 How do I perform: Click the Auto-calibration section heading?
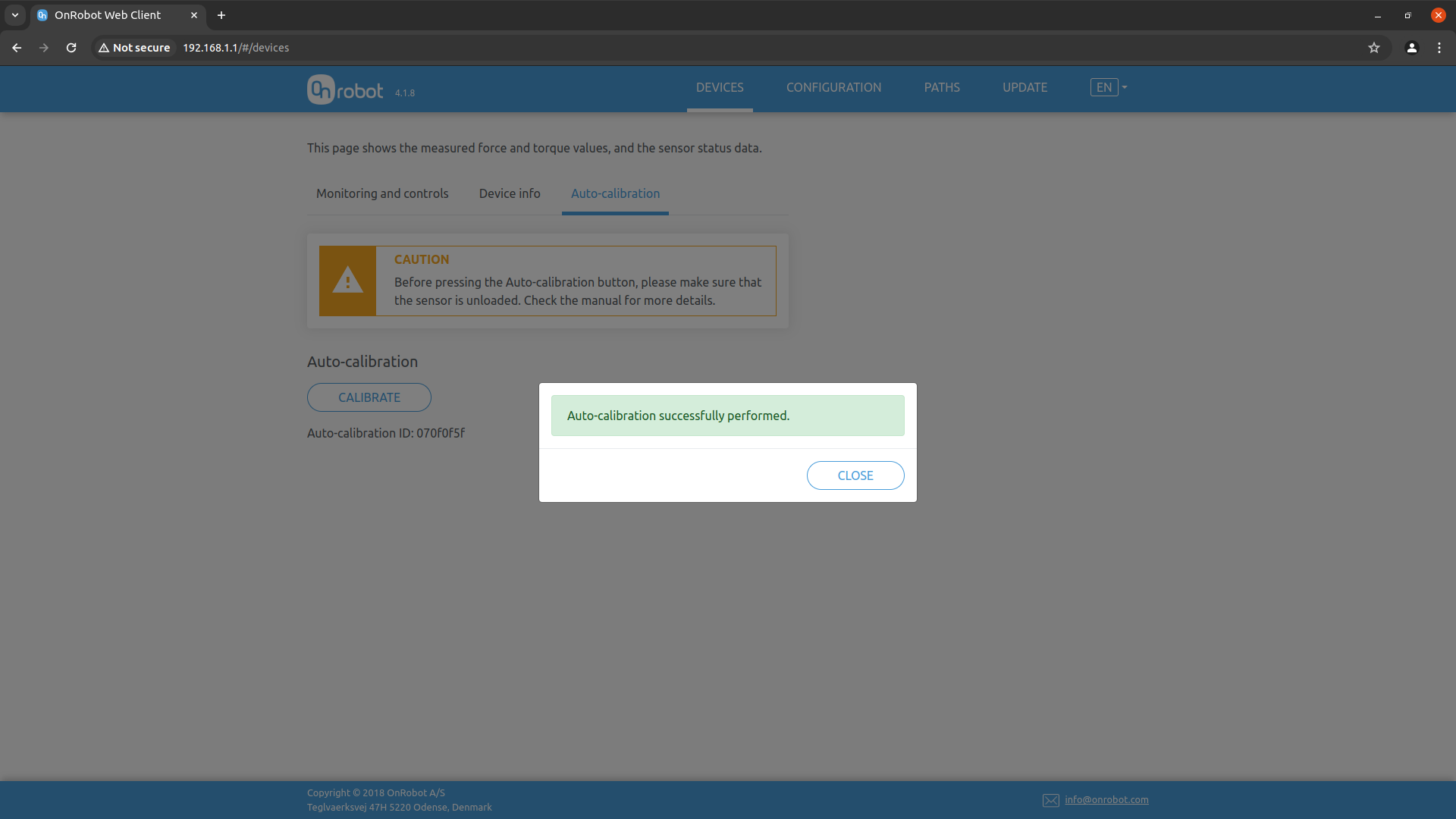coord(362,362)
